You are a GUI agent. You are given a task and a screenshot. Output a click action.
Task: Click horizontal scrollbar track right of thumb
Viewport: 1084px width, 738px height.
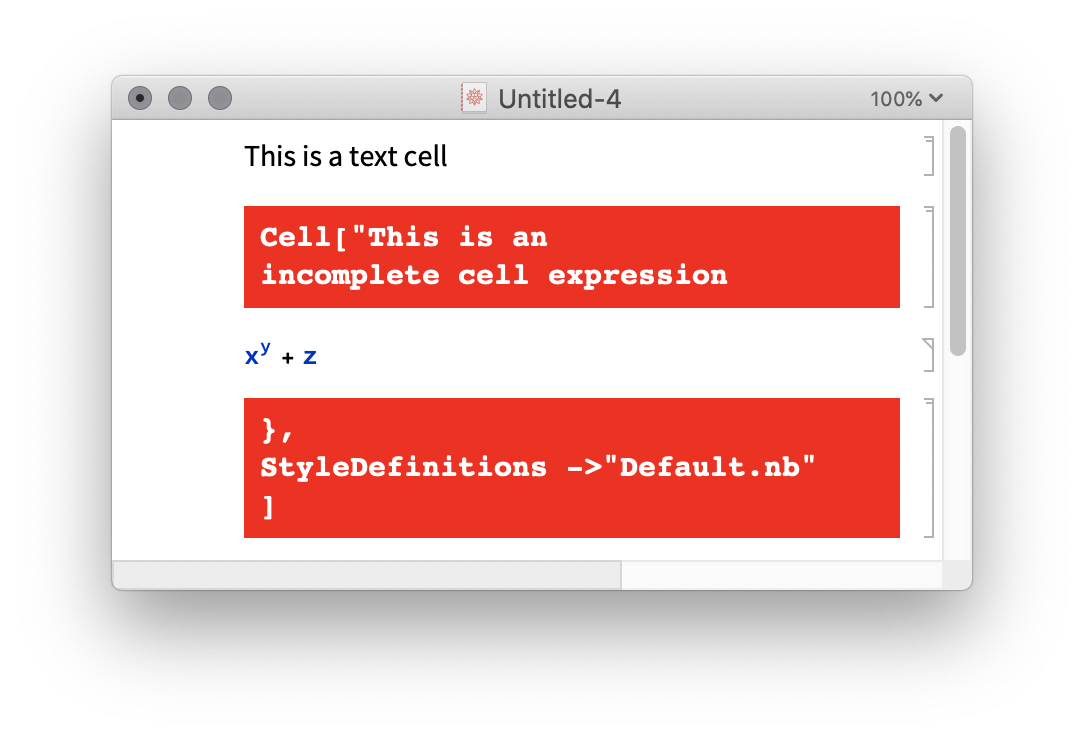780,575
